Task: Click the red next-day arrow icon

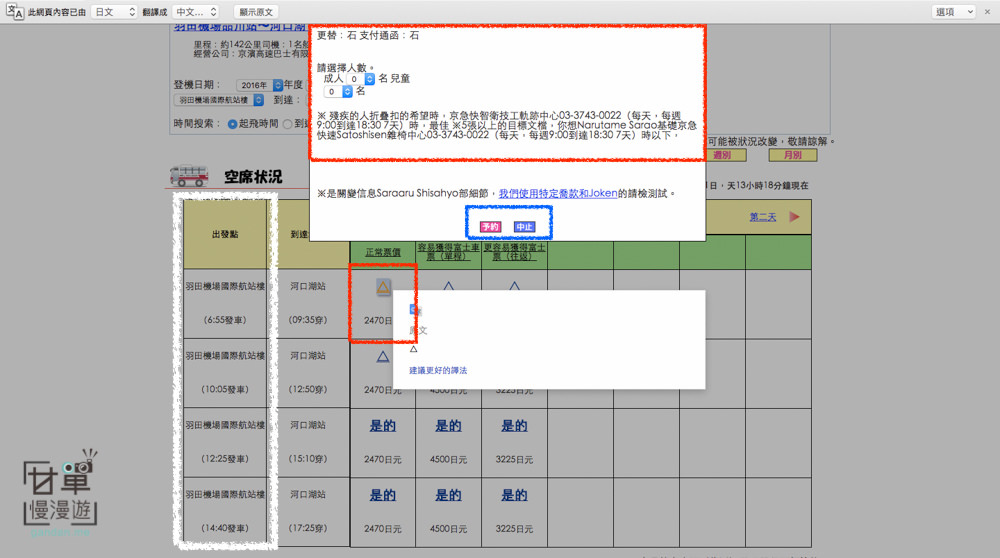Action: tap(794, 217)
